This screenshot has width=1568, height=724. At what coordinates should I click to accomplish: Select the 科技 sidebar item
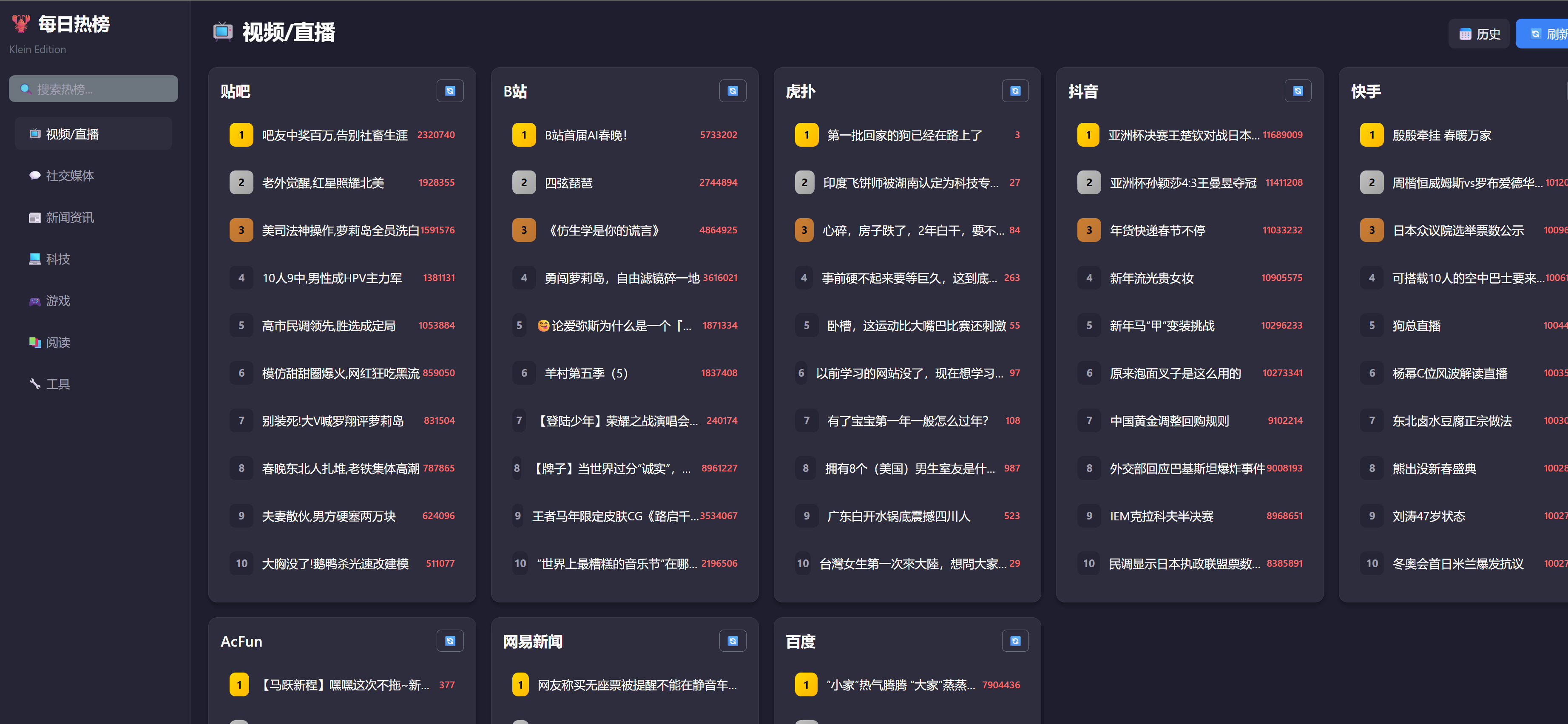pyautogui.click(x=58, y=259)
